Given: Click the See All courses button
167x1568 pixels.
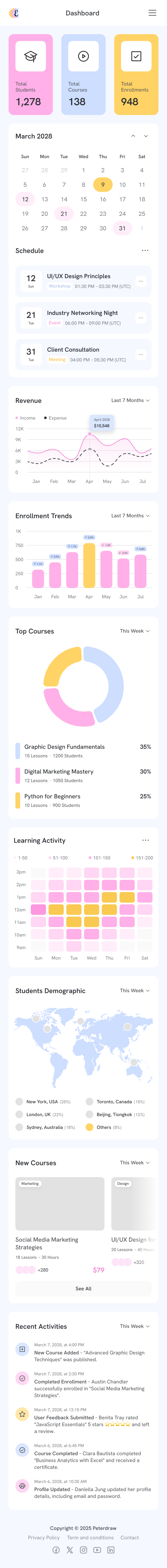Looking at the screenshot, I should pos(83,1289).
